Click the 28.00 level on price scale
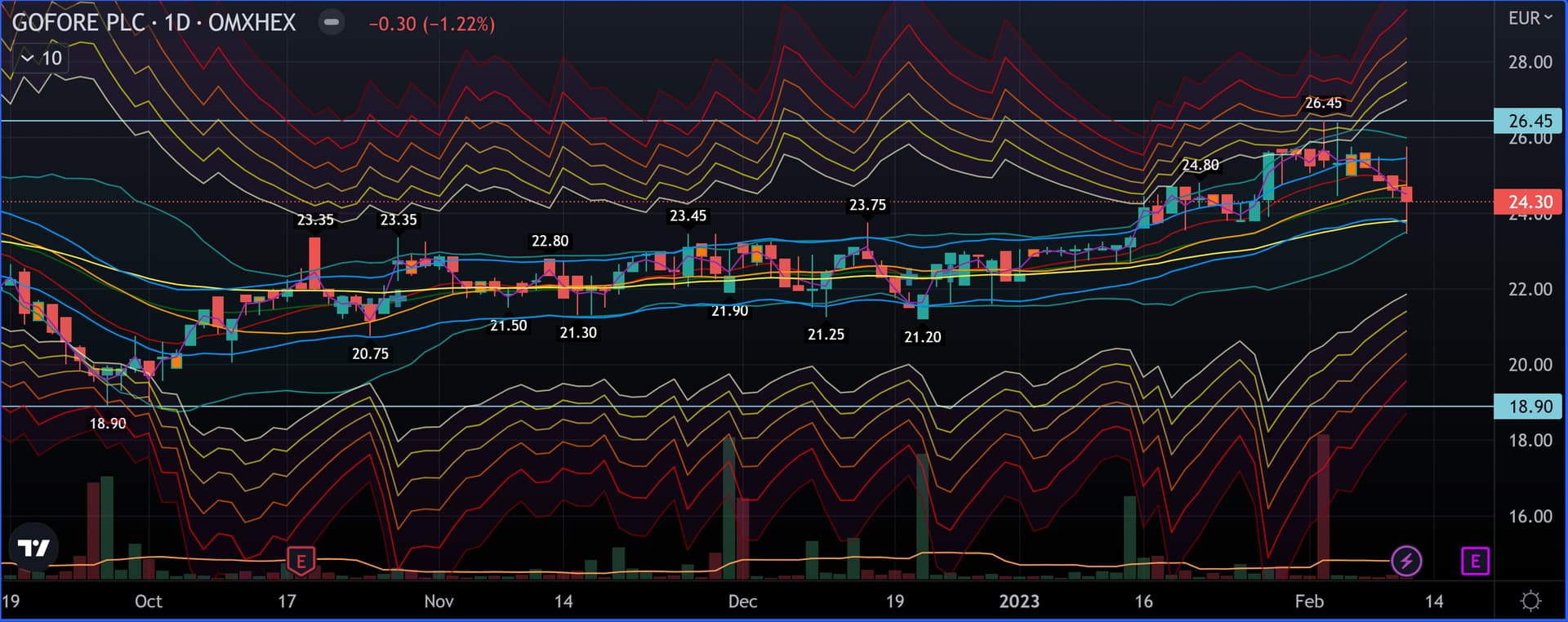The height and width of the screenshot is (622, 1568). [x=1530, y=62]
